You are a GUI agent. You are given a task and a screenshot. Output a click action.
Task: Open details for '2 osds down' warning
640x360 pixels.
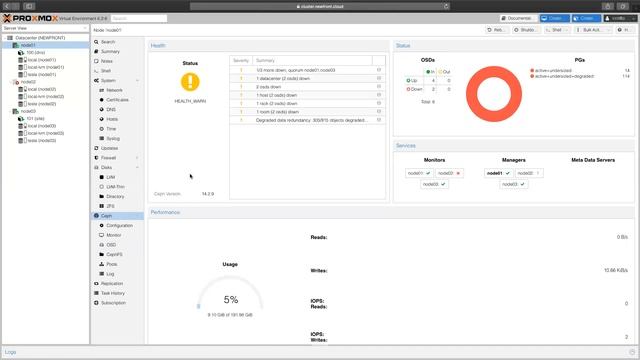[x=379, y=87]
